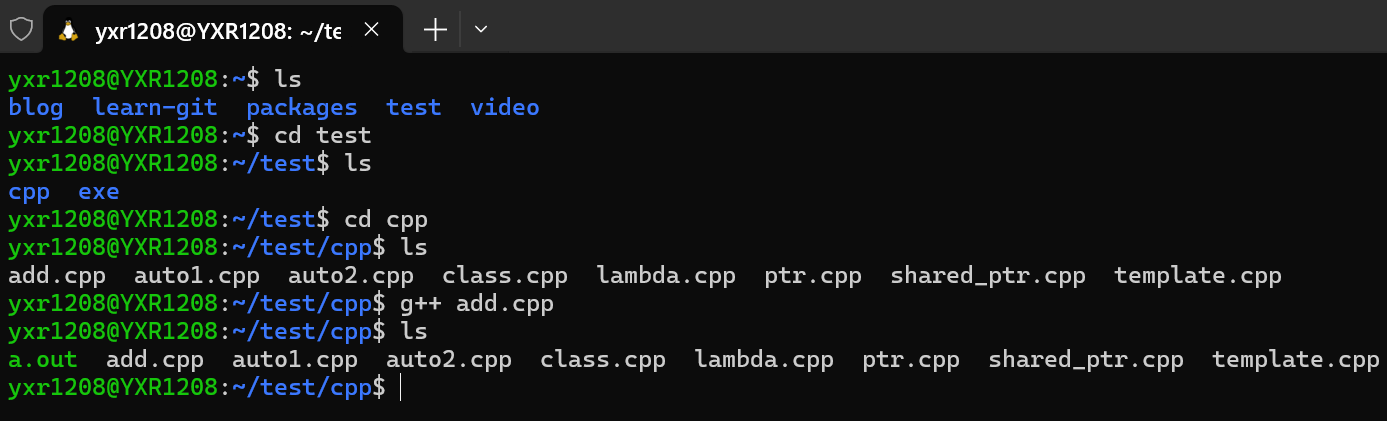Click lambda.cpp in the listing without a.out
This screenshot has width=1387, height=421.
(x=666, y=276)
